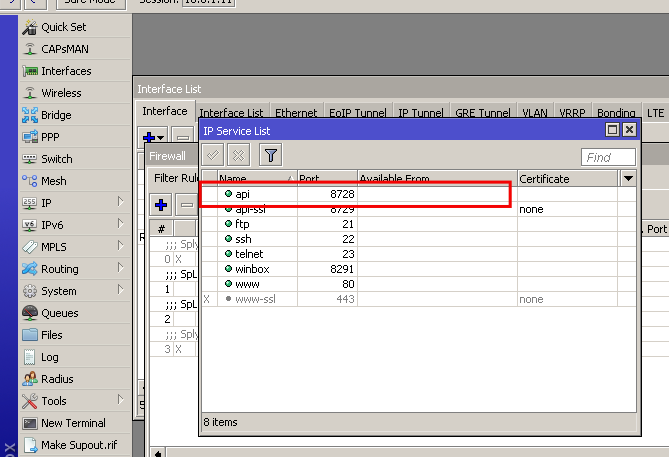Click the Interface List window title bar

pyautogui.click(x=401, y=89)
